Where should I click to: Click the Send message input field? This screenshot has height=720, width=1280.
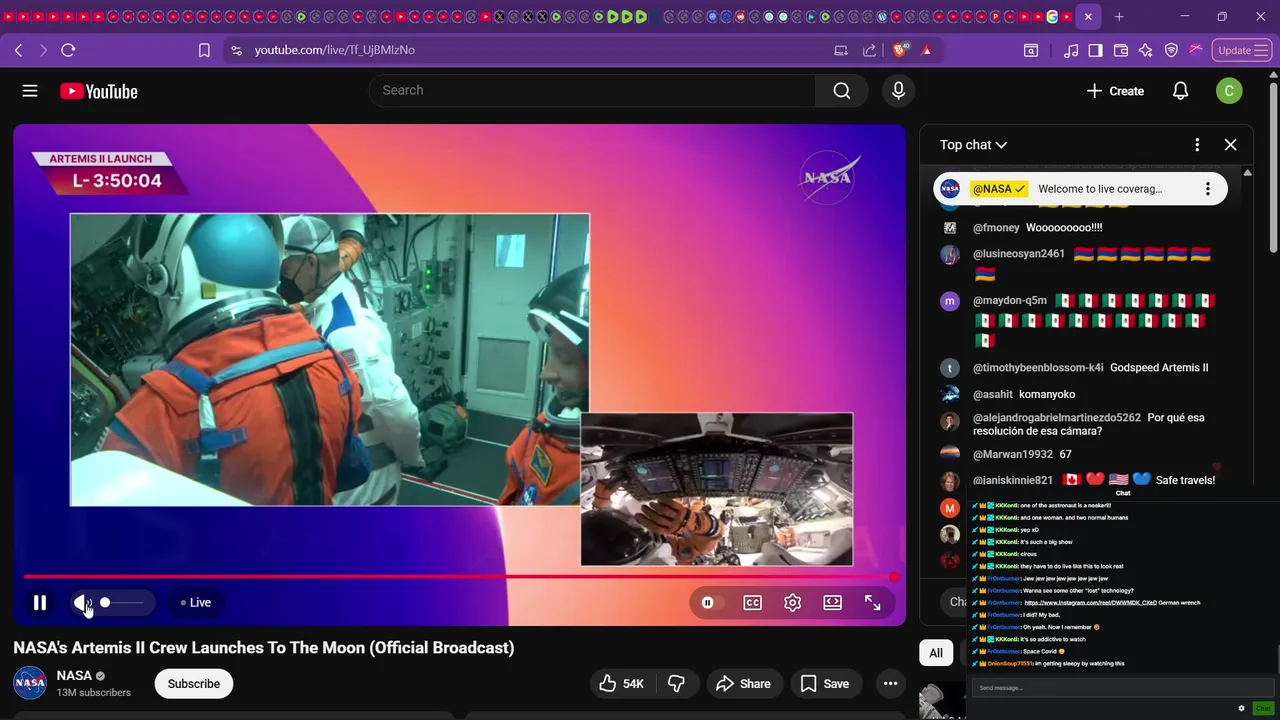(1124, 688)
